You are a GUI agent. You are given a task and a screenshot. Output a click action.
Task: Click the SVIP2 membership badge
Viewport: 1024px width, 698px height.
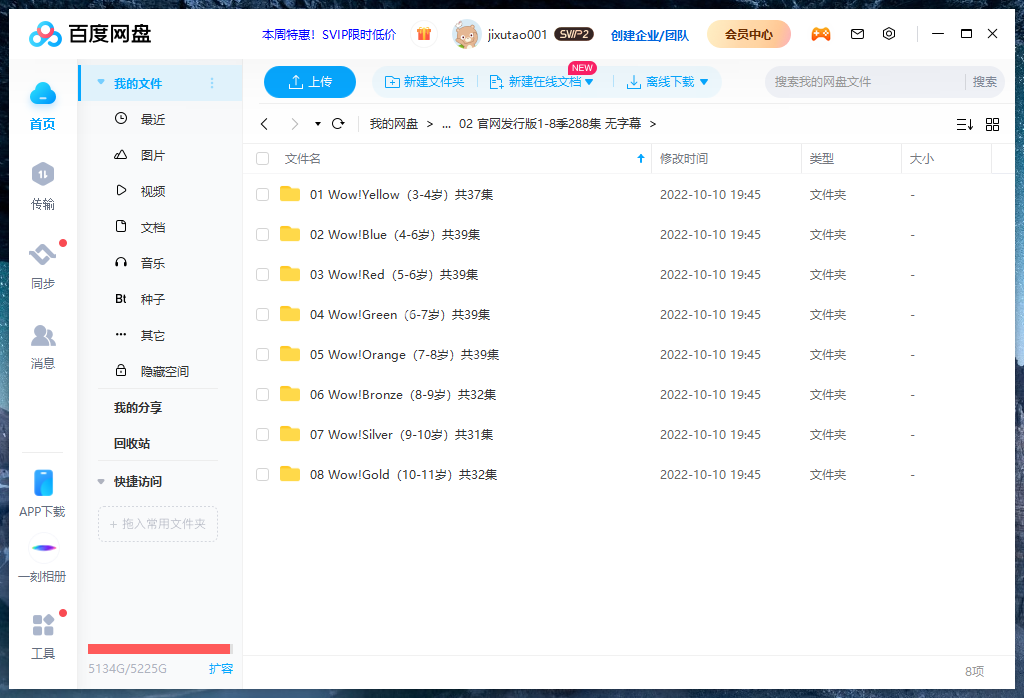574,34
